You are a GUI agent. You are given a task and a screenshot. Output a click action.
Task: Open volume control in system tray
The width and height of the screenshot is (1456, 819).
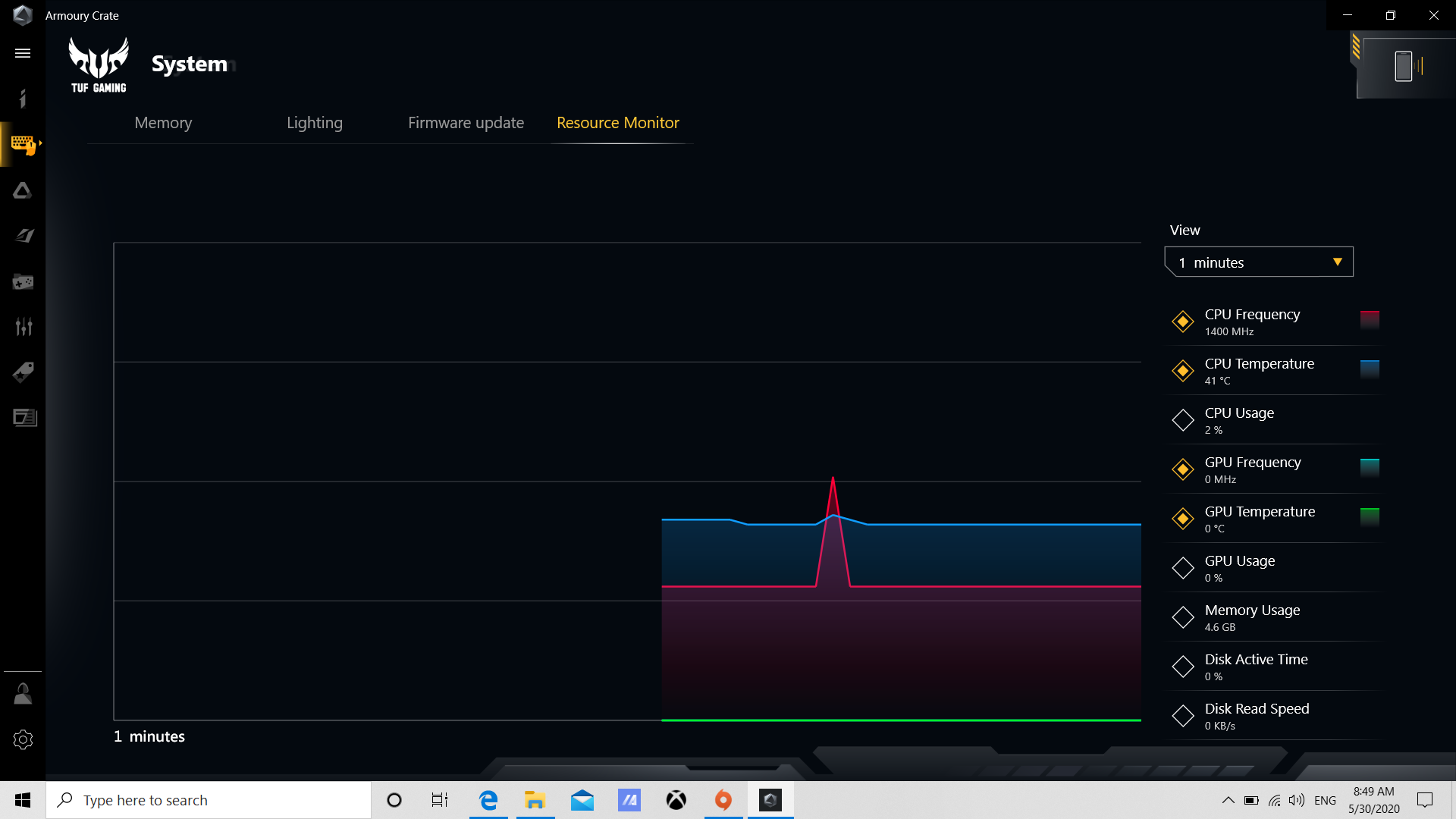pyautogui.click(x=1297, y=800)
